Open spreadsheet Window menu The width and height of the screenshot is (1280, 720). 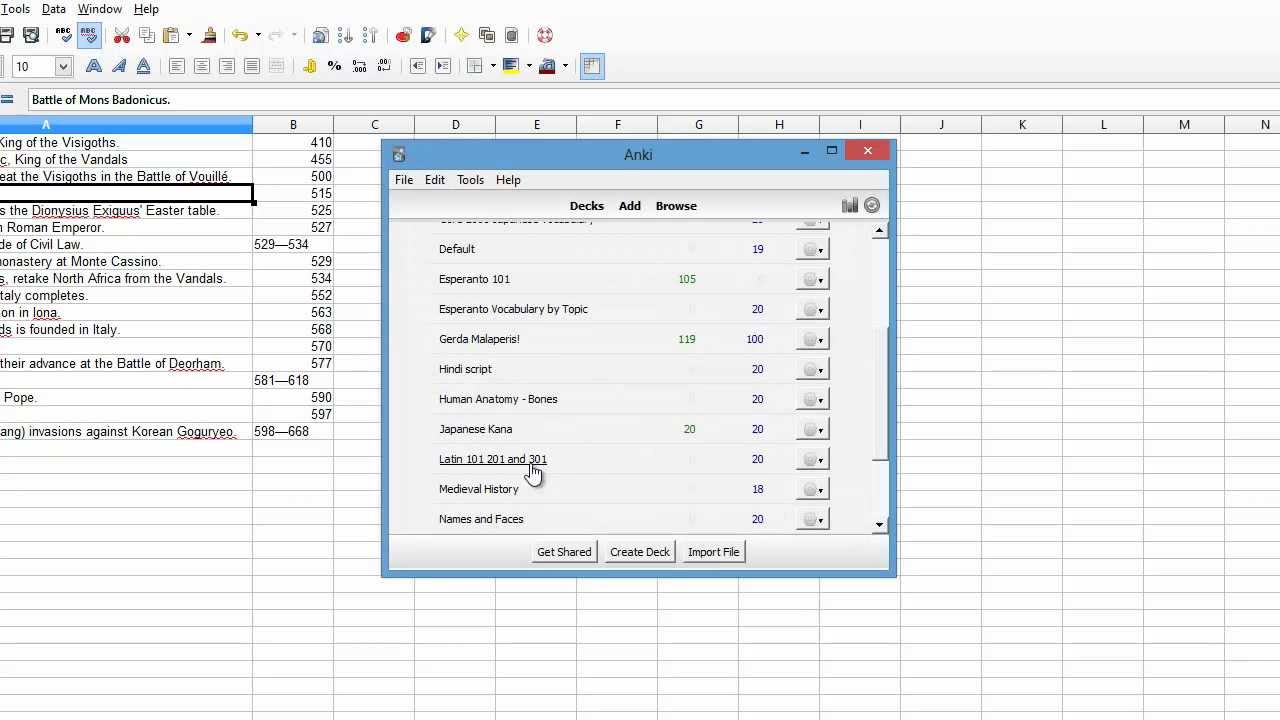100,9
